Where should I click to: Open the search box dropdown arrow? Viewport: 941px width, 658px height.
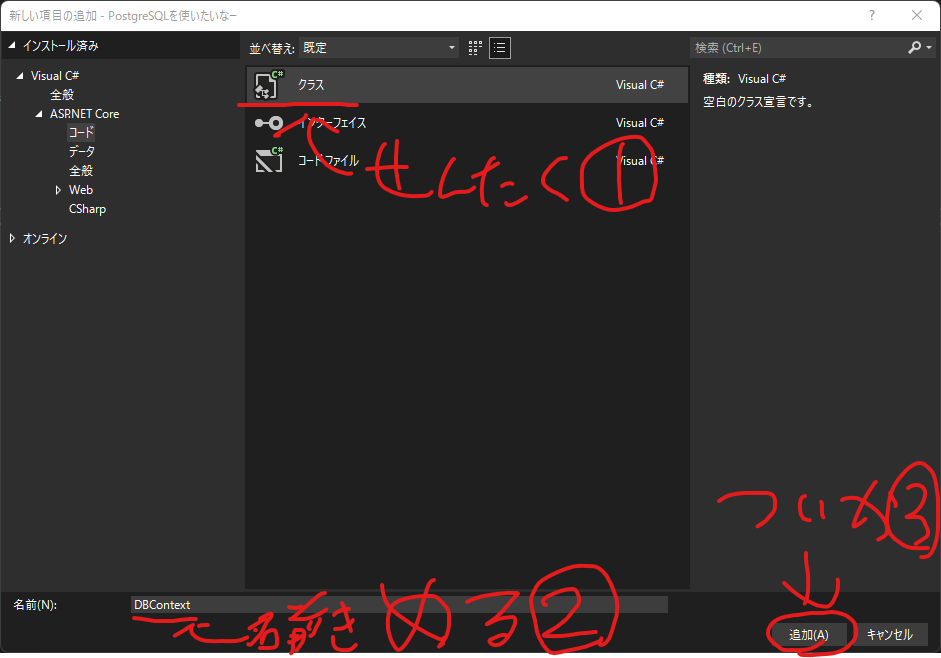tap(929, 46)
